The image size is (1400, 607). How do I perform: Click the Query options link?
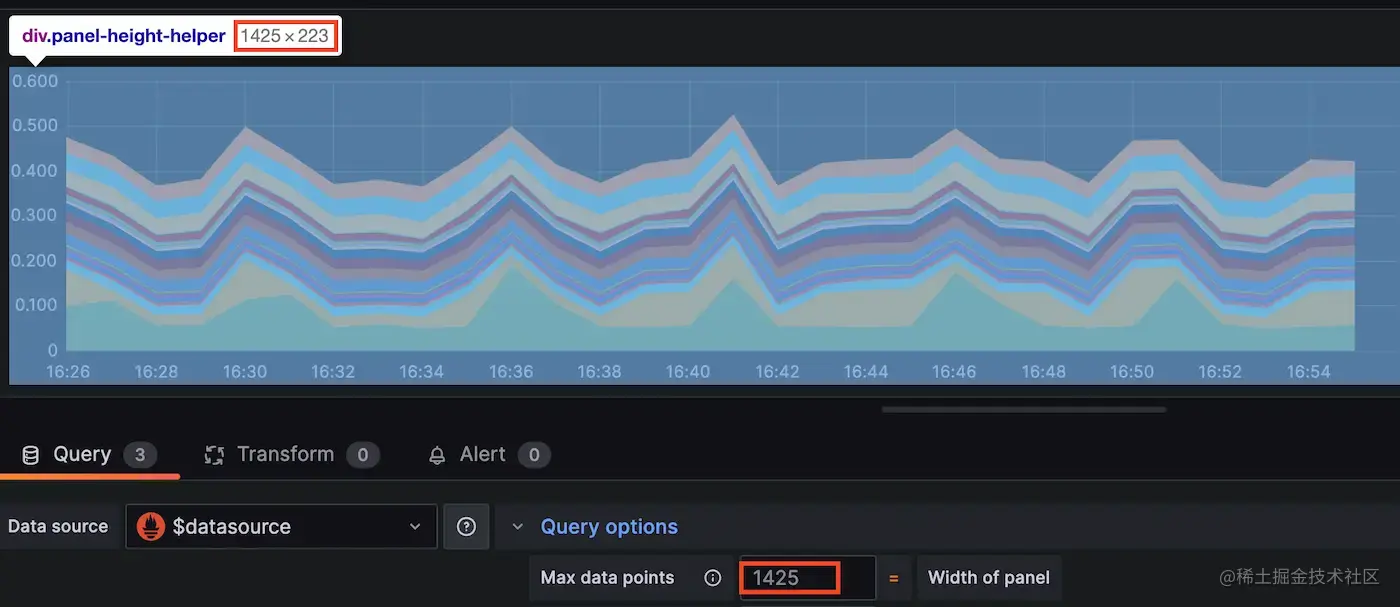(609, 526)
